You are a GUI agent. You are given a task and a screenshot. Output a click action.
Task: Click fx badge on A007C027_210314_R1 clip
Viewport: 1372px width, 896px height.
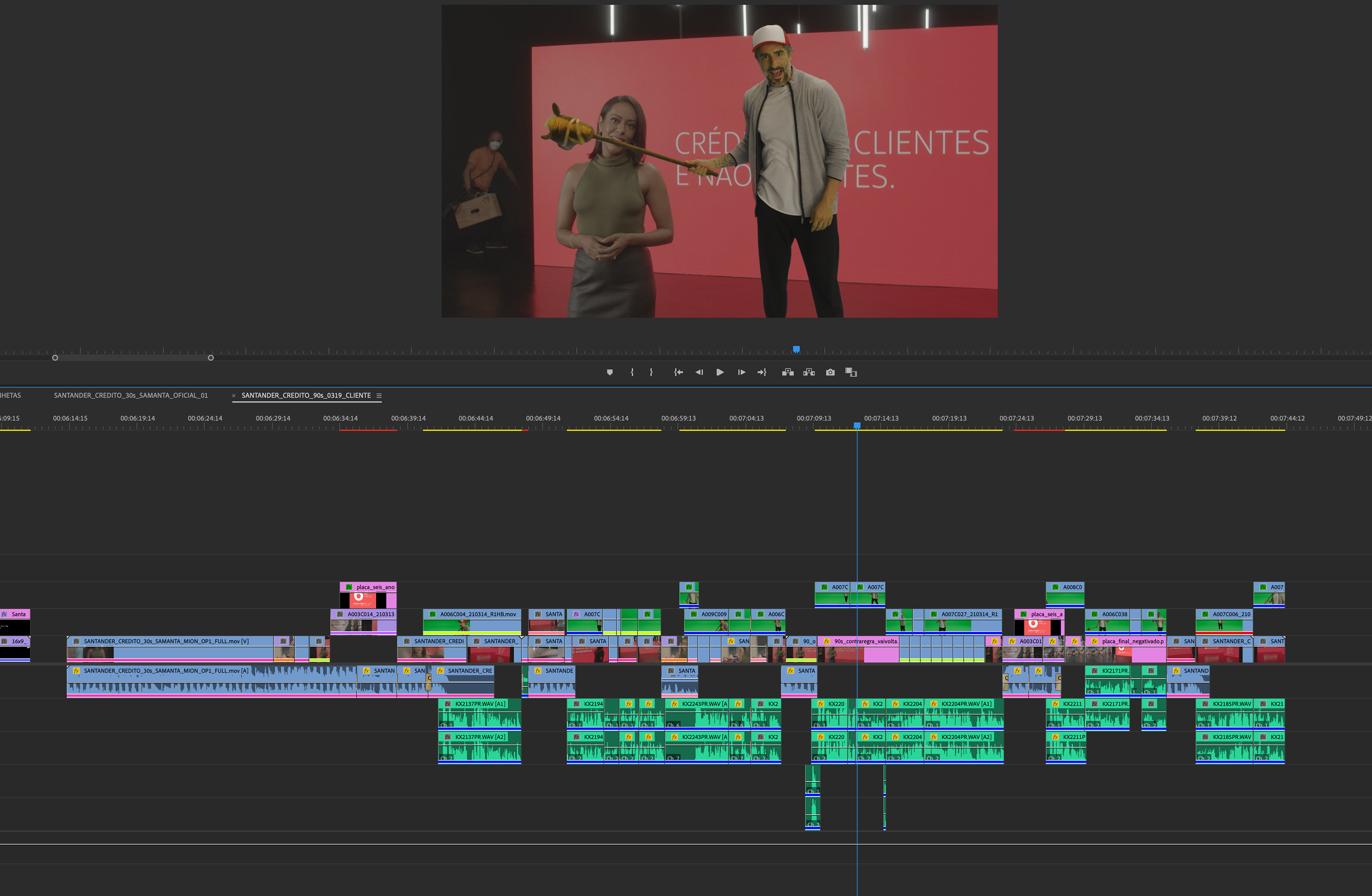click(934, 614)
